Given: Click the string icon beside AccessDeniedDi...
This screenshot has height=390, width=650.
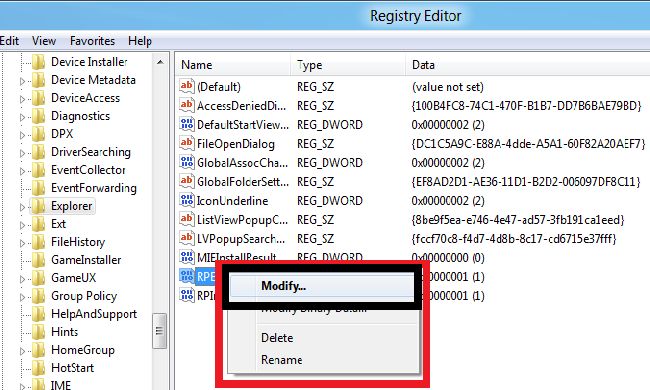Looking at the screenshot, I should pos(187,105).
